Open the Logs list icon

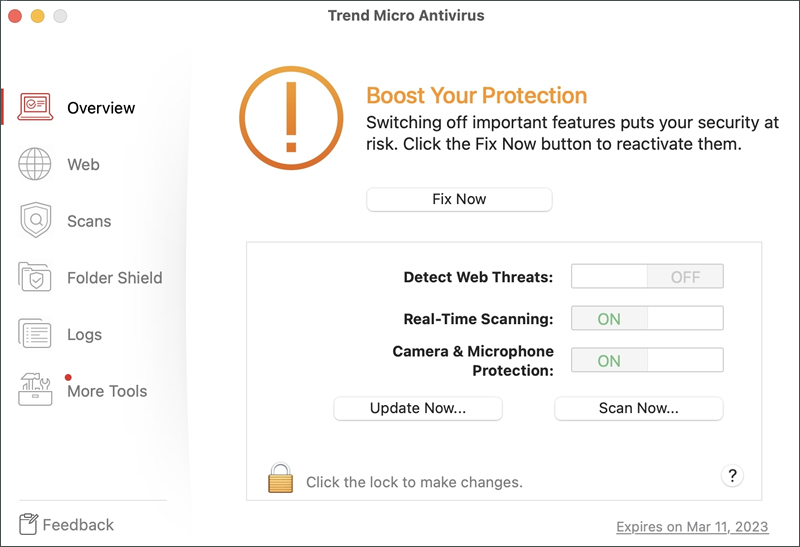pos(35,333)
